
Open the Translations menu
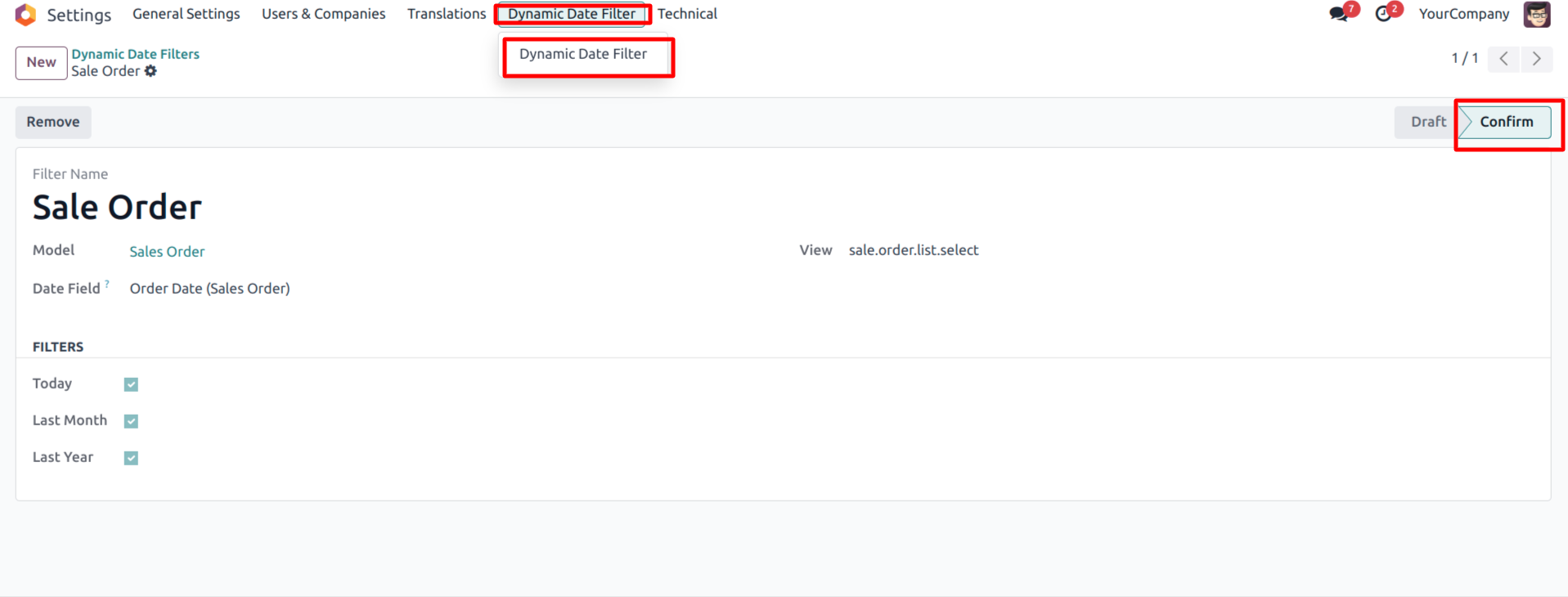447,14
